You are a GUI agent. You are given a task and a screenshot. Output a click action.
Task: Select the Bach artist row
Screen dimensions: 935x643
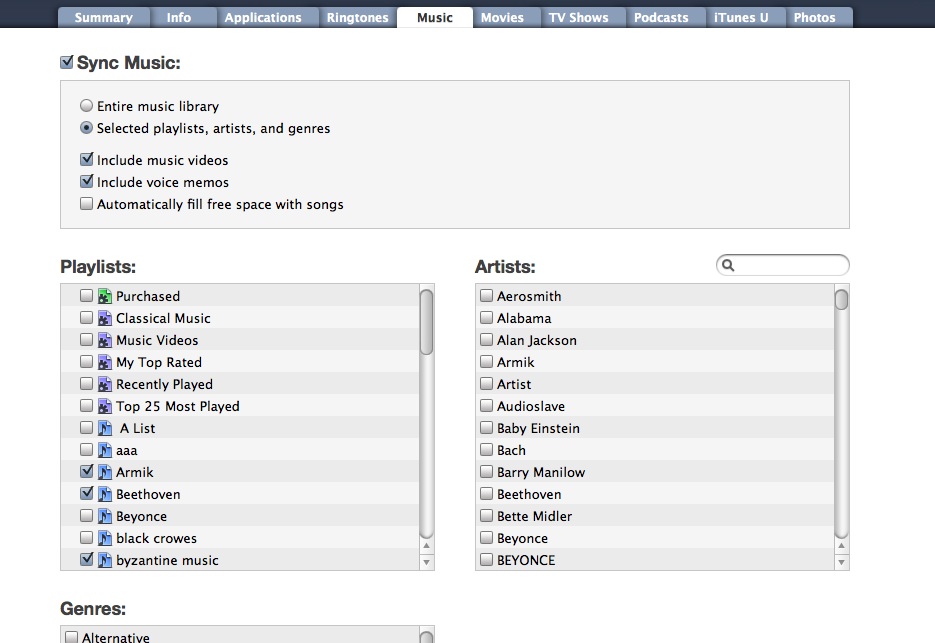pos(655,450)
